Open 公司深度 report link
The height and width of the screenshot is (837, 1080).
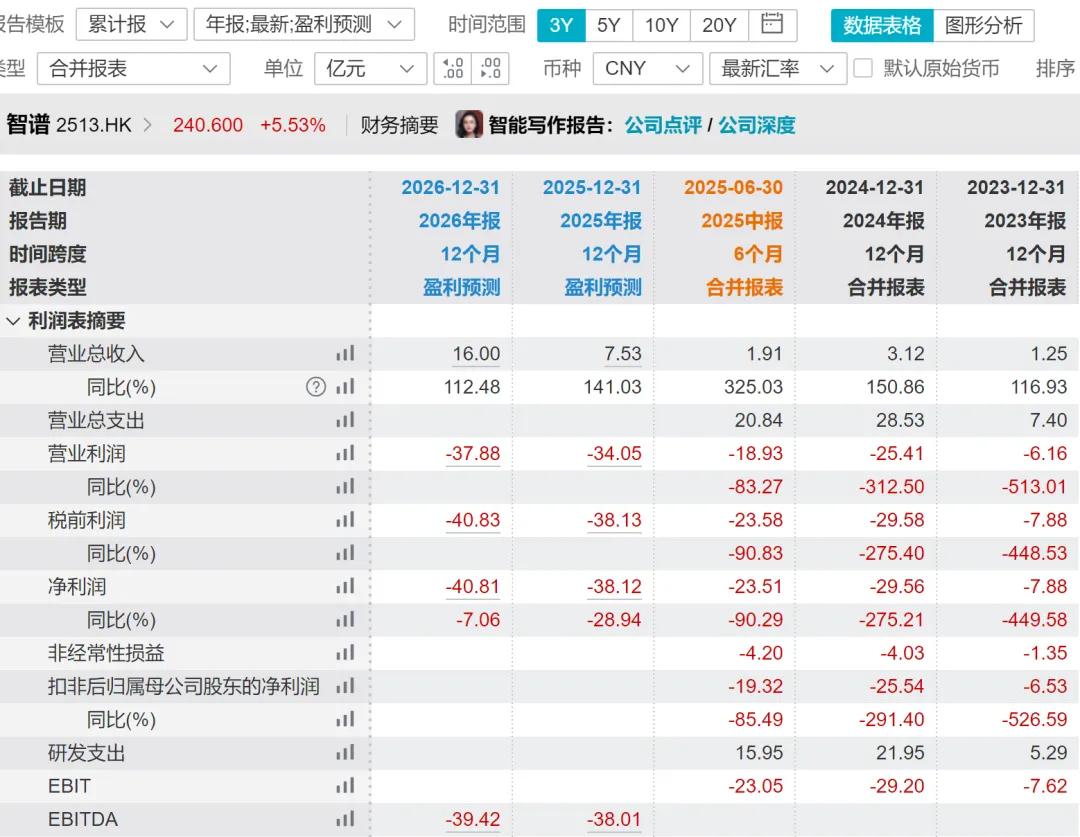tap(756, 125)
